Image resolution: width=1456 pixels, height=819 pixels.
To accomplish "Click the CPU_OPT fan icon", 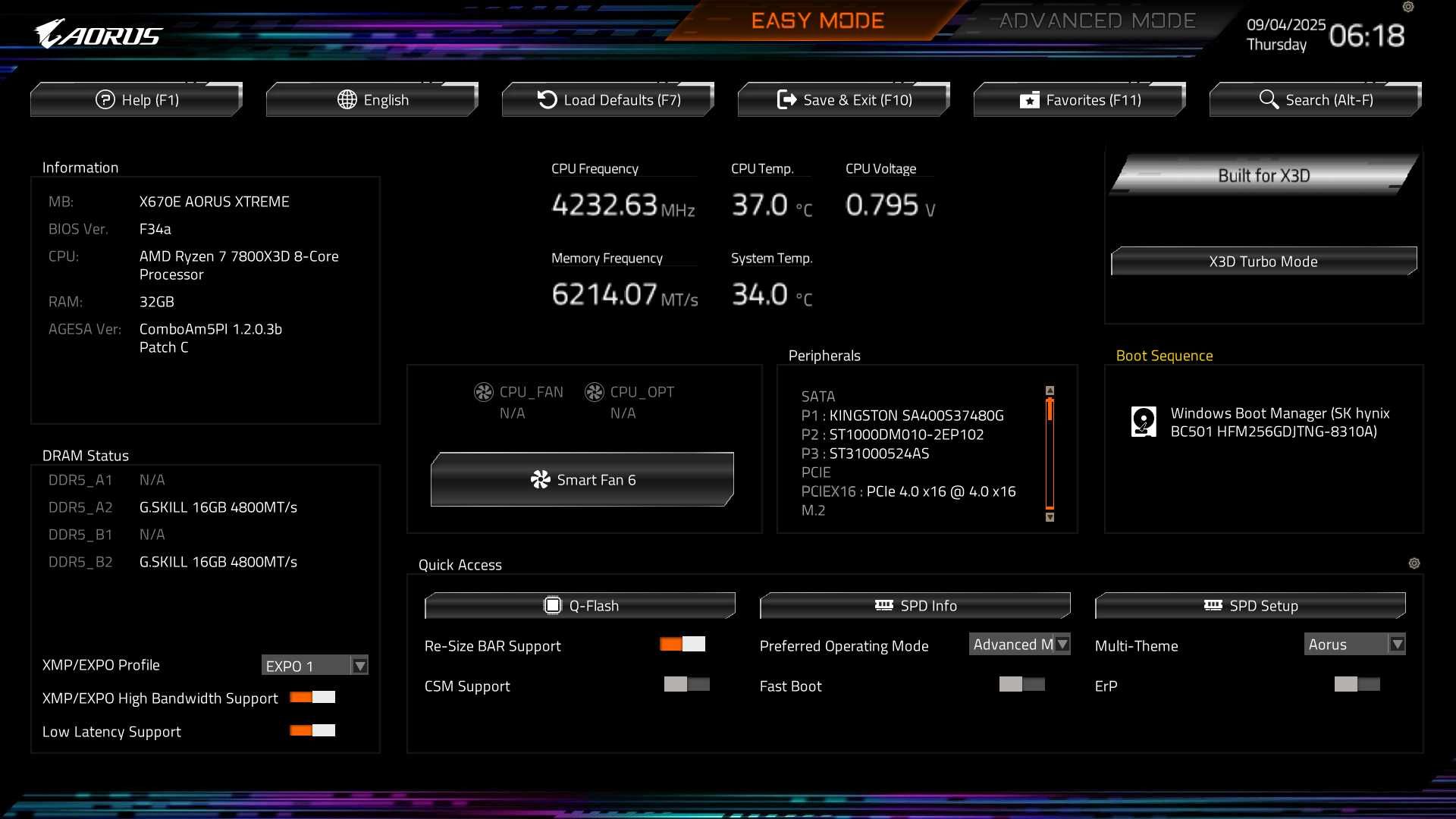I will (595, 392).
